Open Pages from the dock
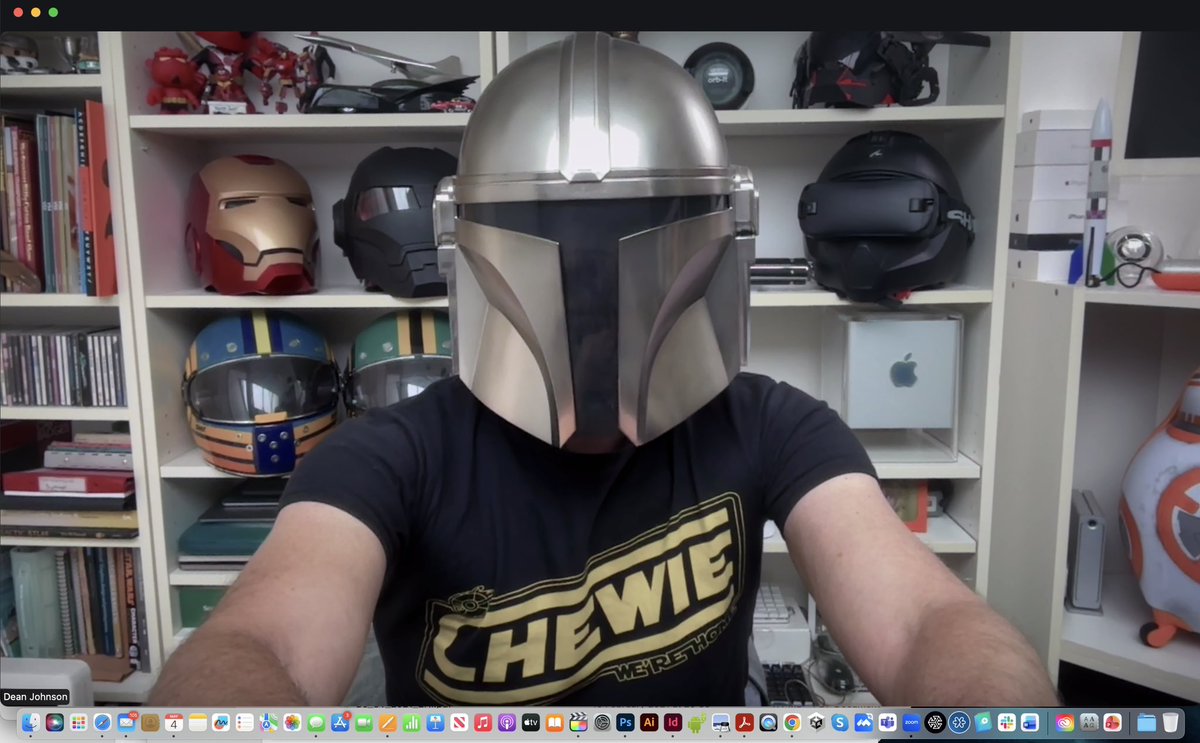This screenshot has height=743, width=1200. click(387, 722)
